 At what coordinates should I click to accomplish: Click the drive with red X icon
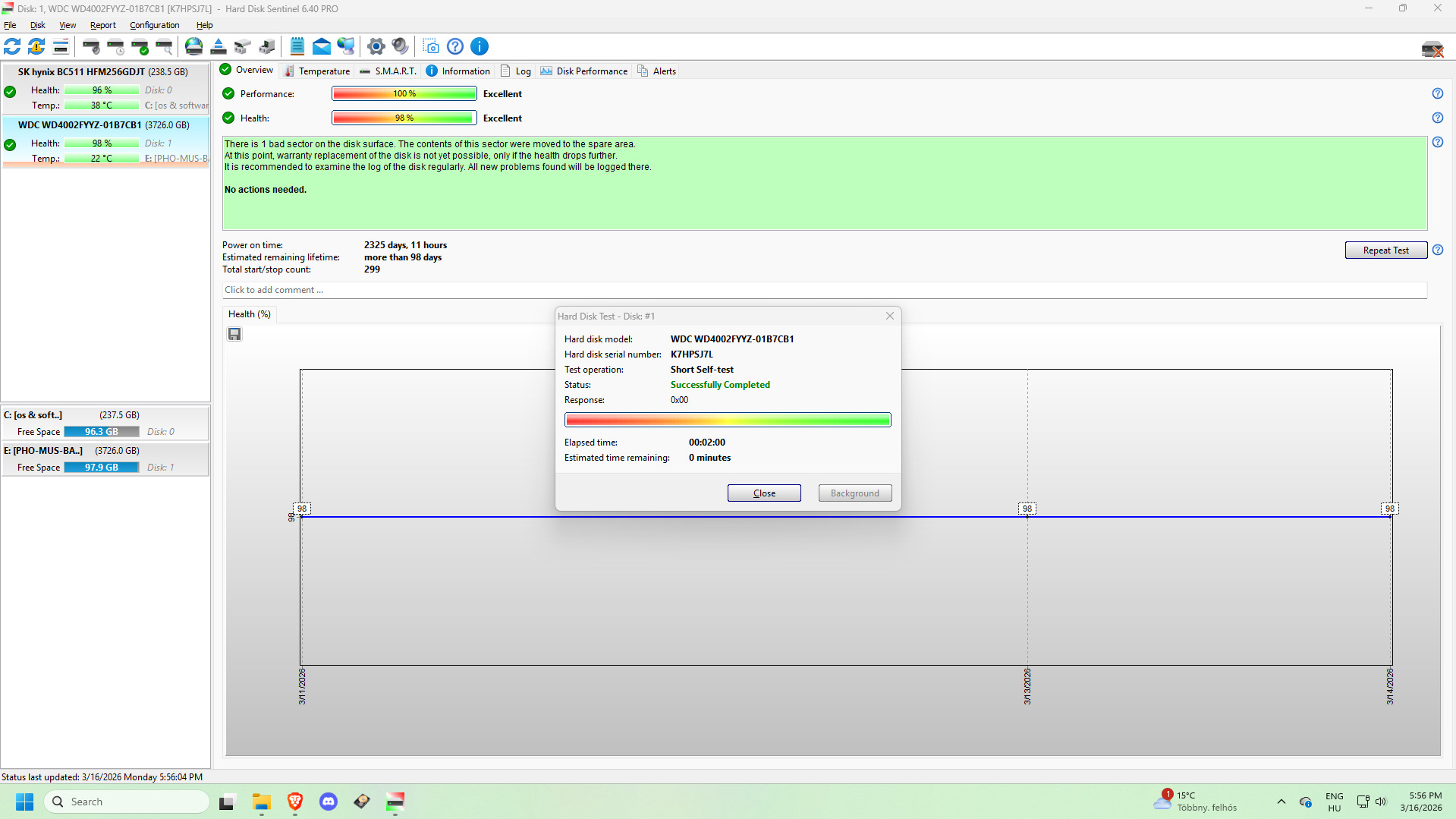(x=1432, y=50)
